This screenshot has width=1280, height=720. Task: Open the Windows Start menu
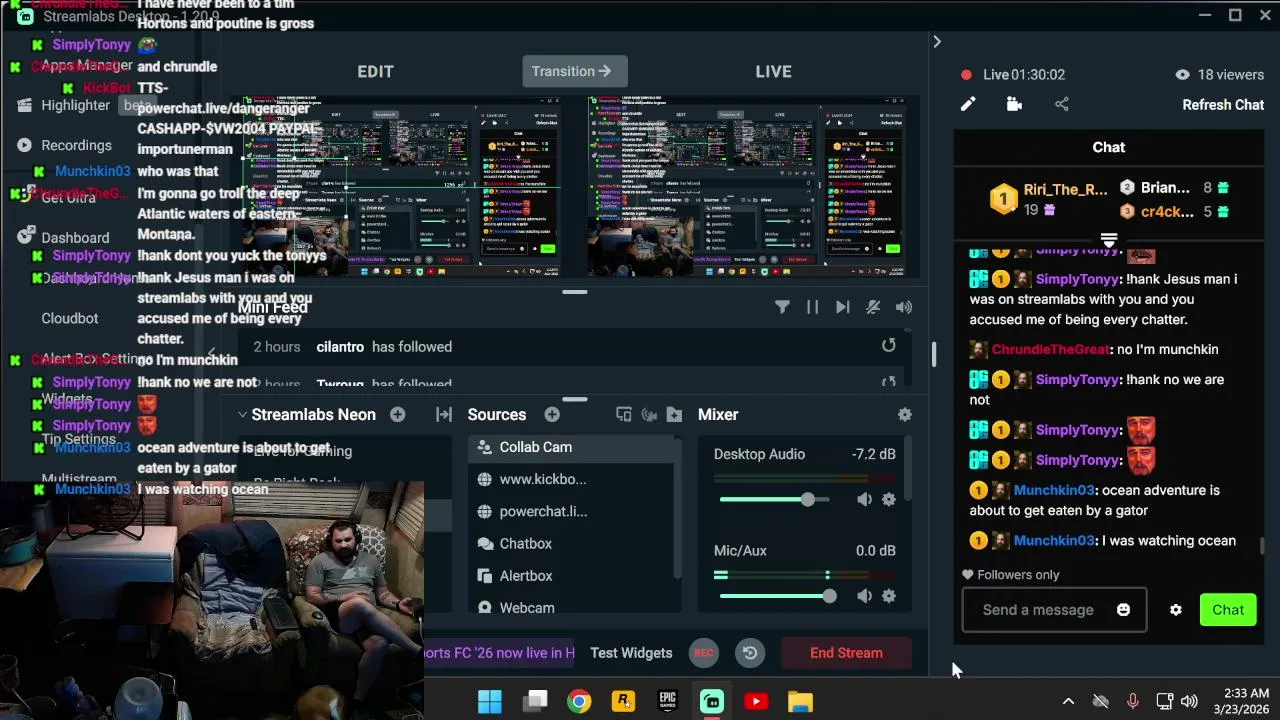point(490,701)
